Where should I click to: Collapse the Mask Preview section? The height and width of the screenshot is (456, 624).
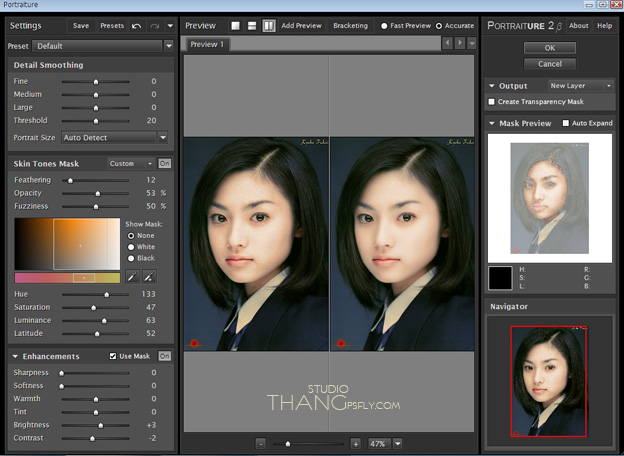(492, 123)
